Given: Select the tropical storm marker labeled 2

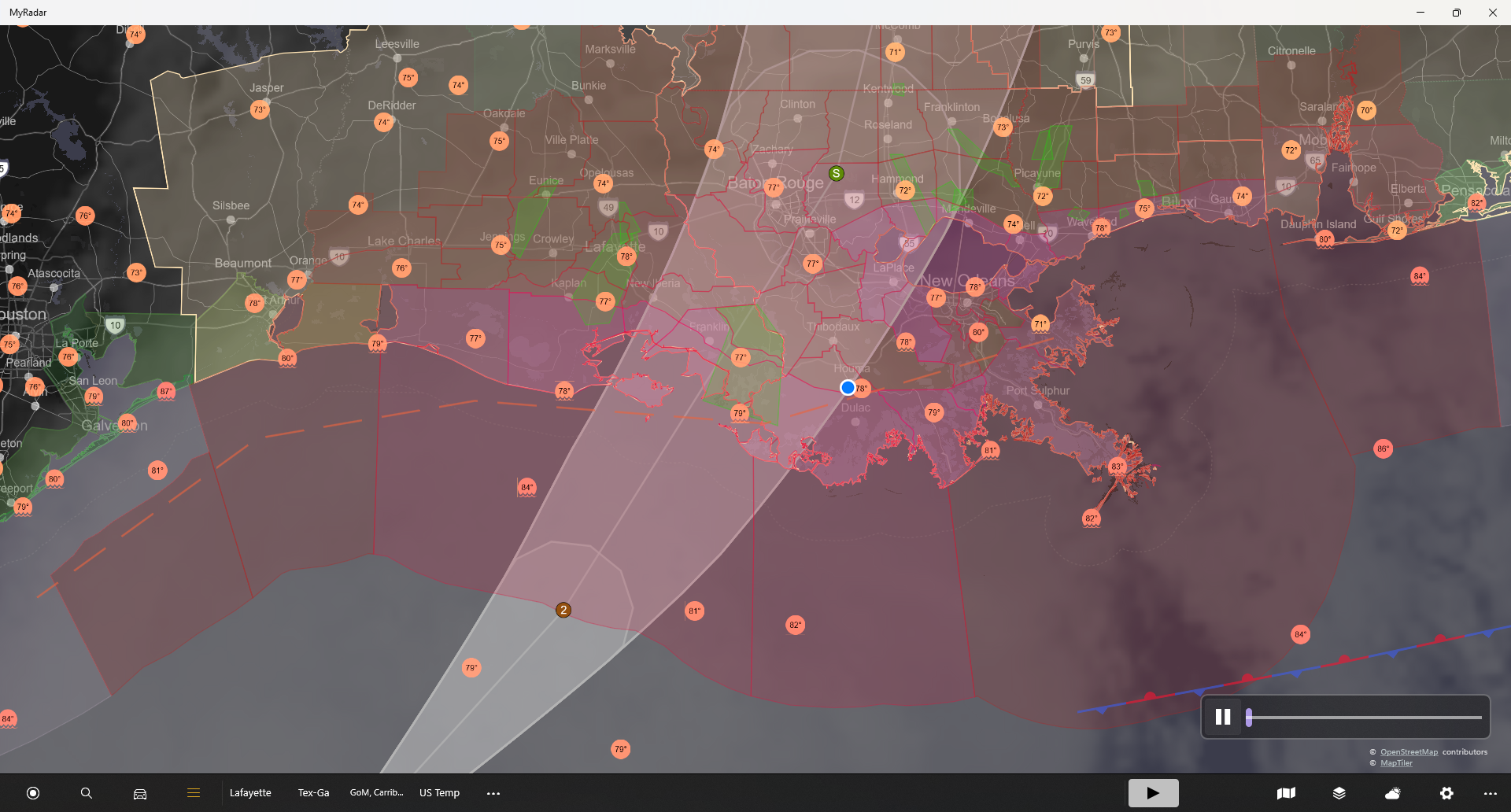Looking at the screenshot, I should point(563,610).
